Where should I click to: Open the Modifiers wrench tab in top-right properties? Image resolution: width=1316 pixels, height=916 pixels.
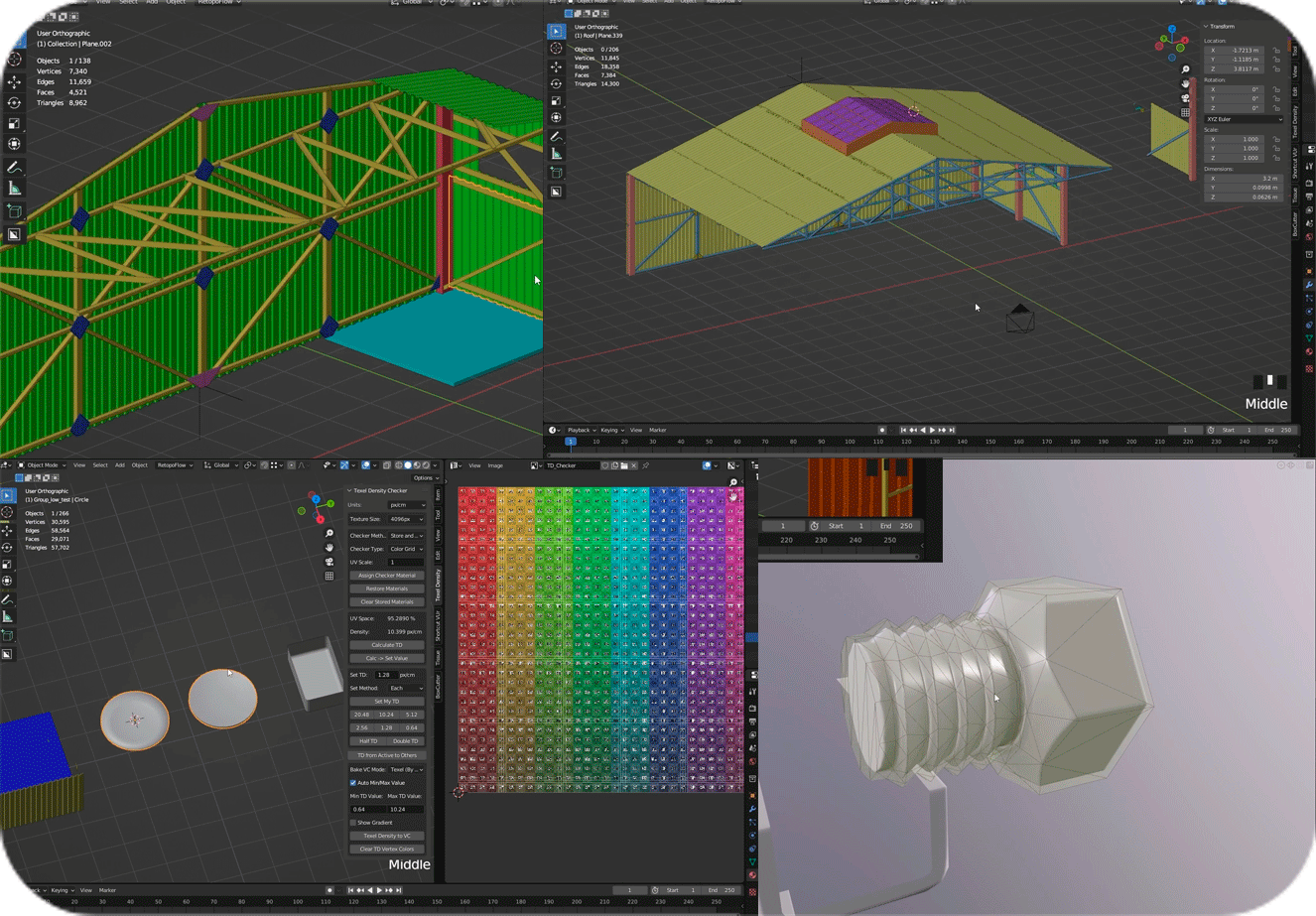pyautogui.click(x=1309, y=285)
